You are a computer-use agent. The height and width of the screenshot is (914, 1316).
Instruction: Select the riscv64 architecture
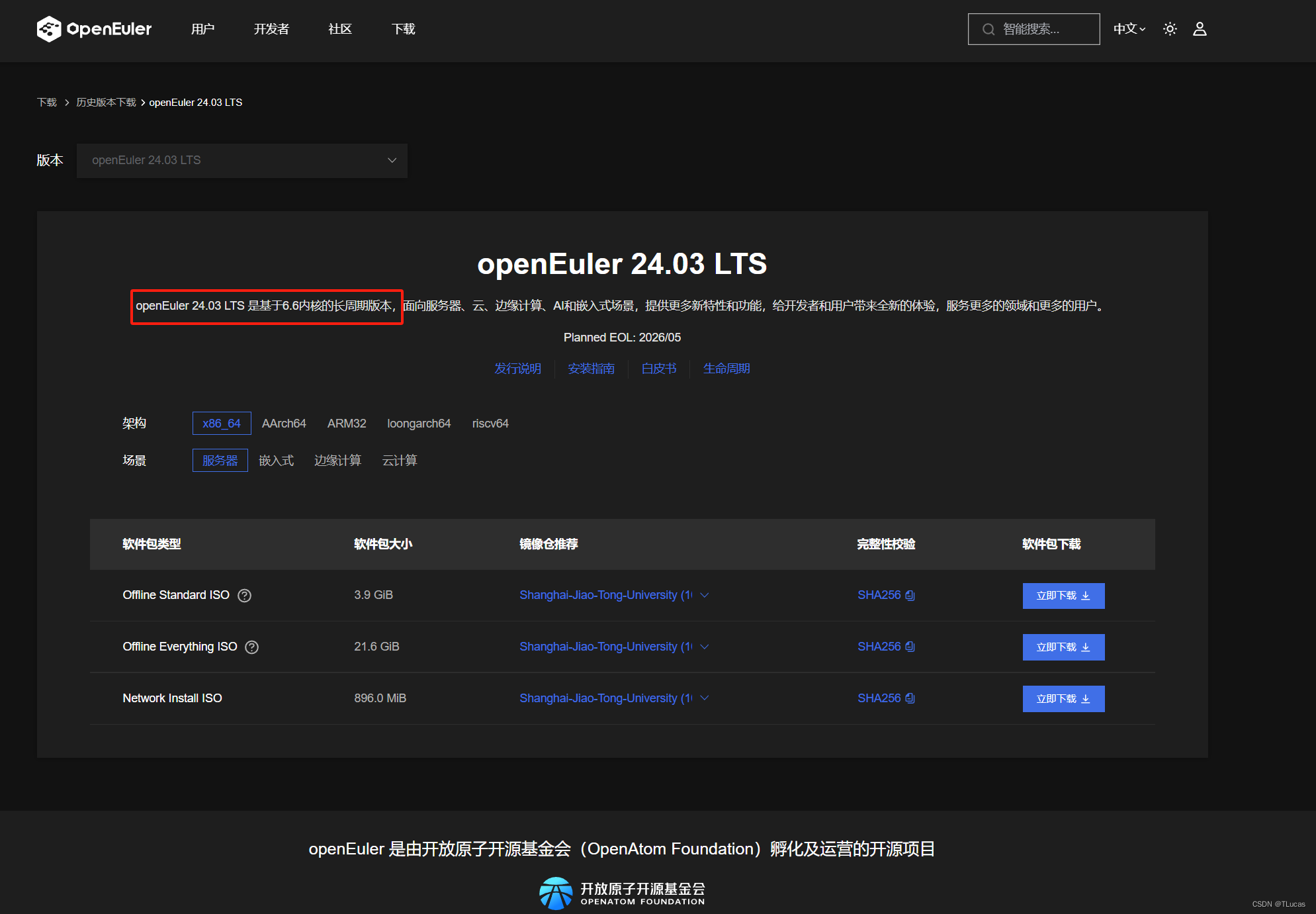490,424
